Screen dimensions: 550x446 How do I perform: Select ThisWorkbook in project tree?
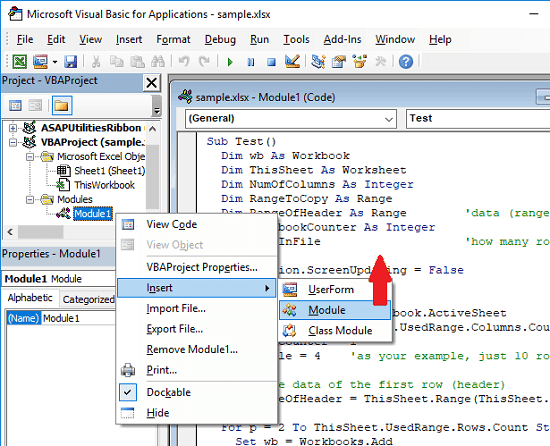(x=104, y=185)
